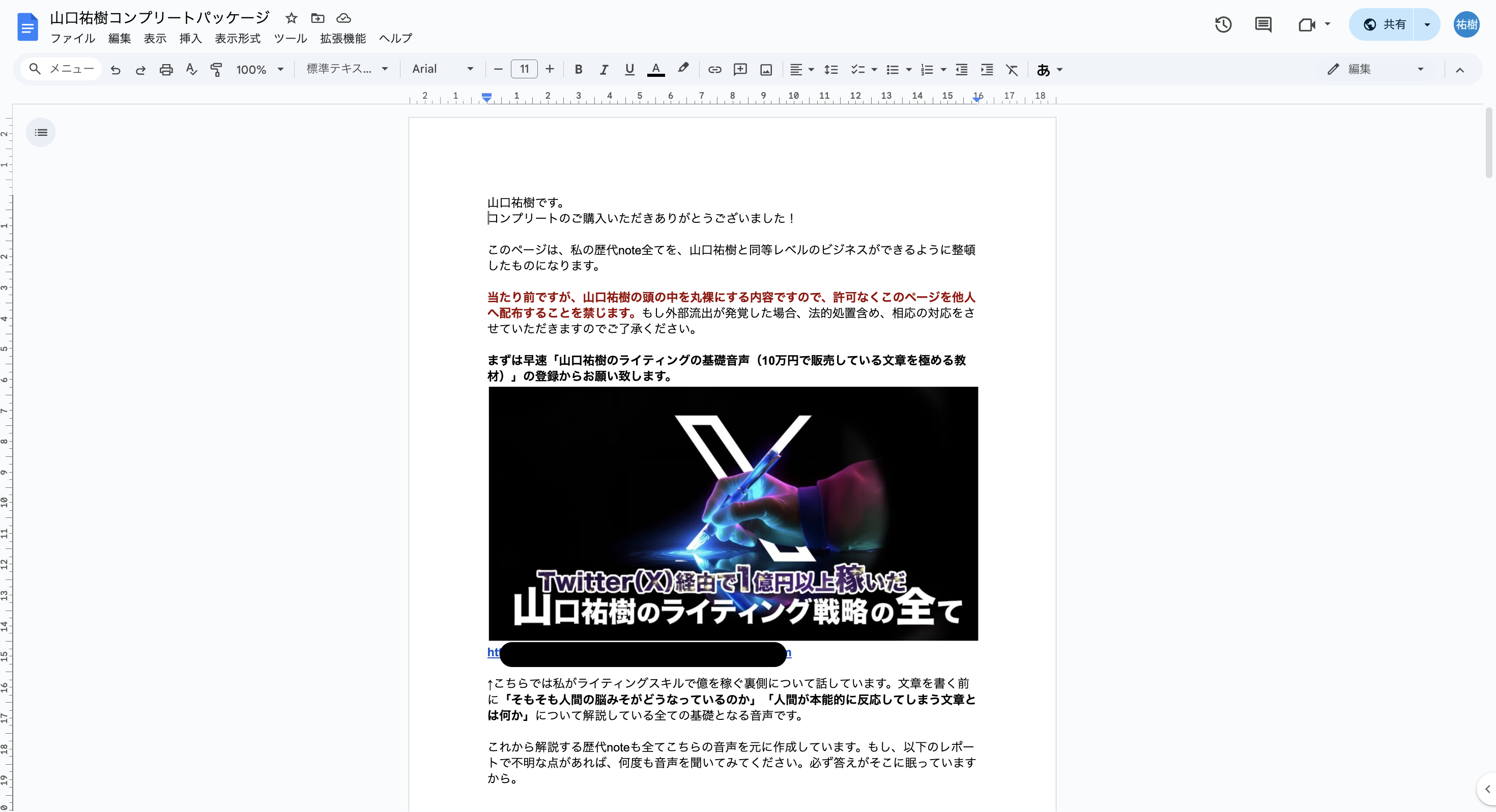This screenshot has width=1496, height=812.
Task: Open the 拡張機能 menu
Action: click(x=342, y=38)
